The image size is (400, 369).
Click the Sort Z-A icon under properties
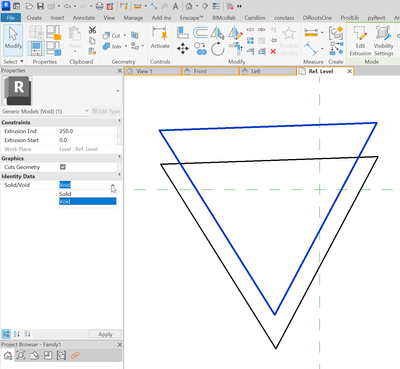(x=28, y=334)
